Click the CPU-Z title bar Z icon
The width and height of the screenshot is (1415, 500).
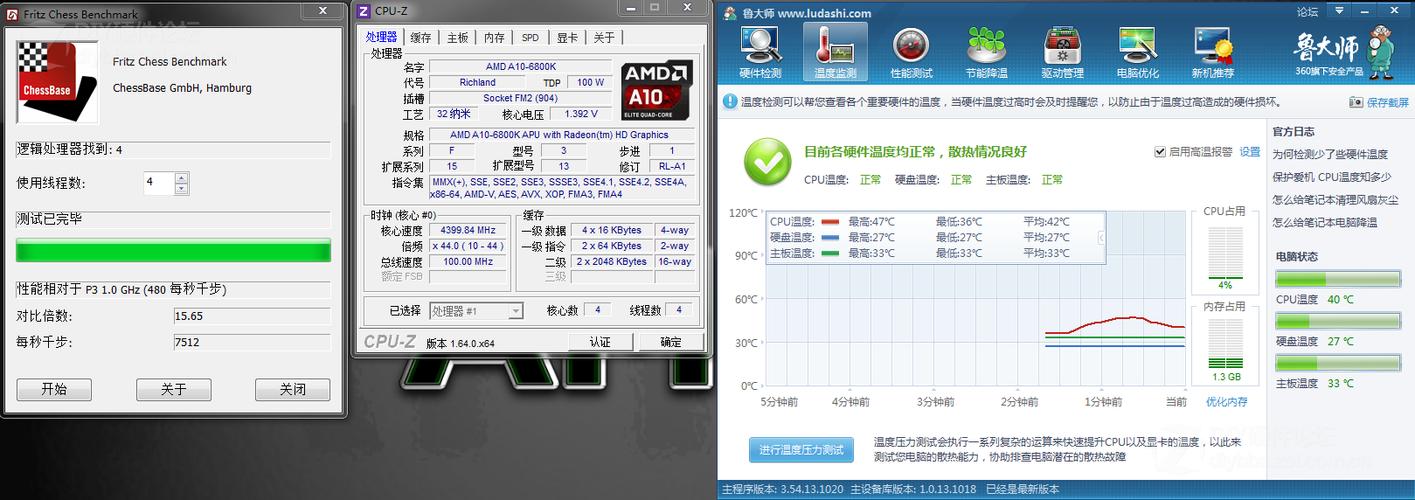tap(364, 11)
